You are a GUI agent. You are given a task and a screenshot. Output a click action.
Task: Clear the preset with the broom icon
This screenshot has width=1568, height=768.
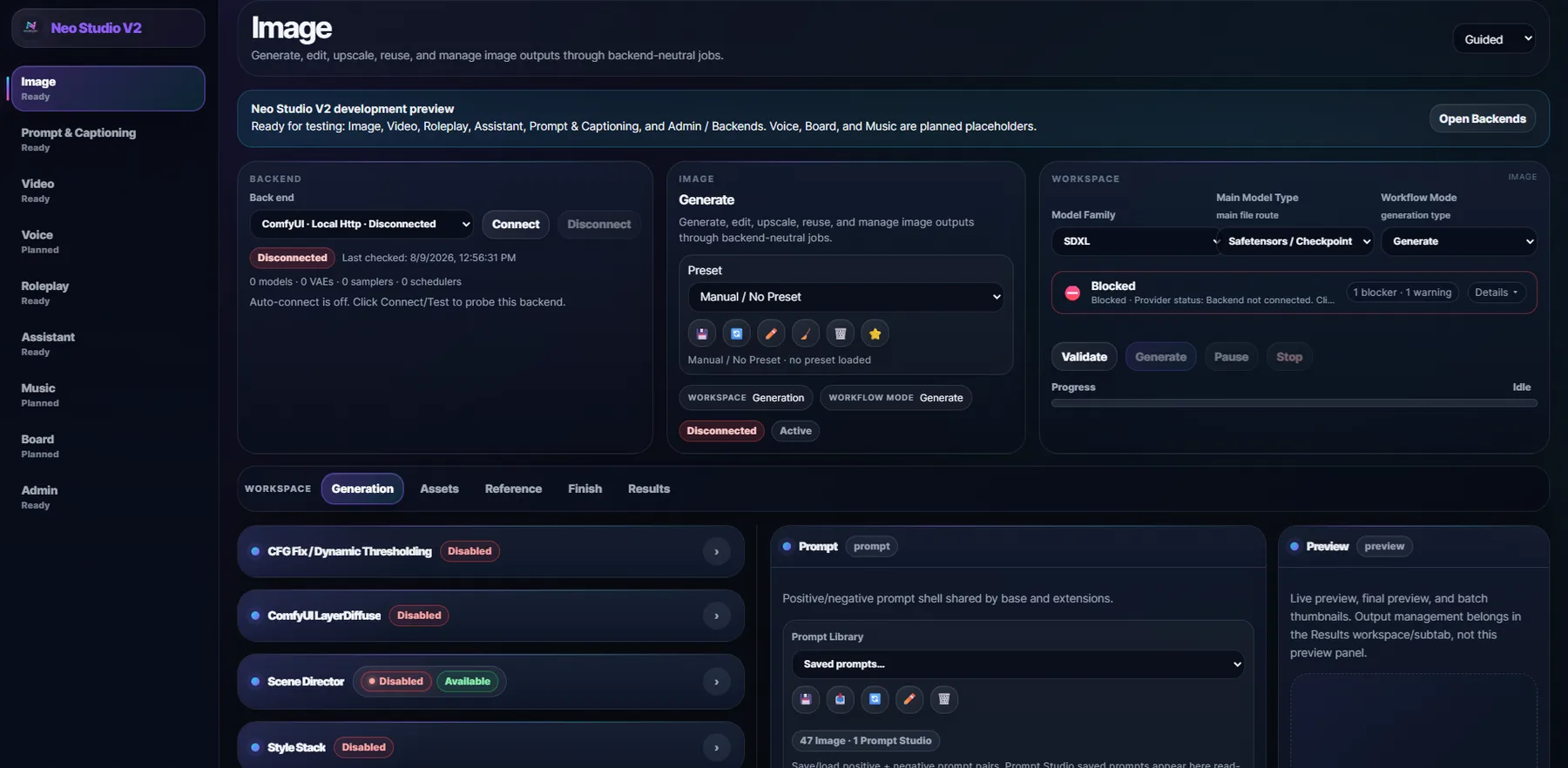click(806, 333)
